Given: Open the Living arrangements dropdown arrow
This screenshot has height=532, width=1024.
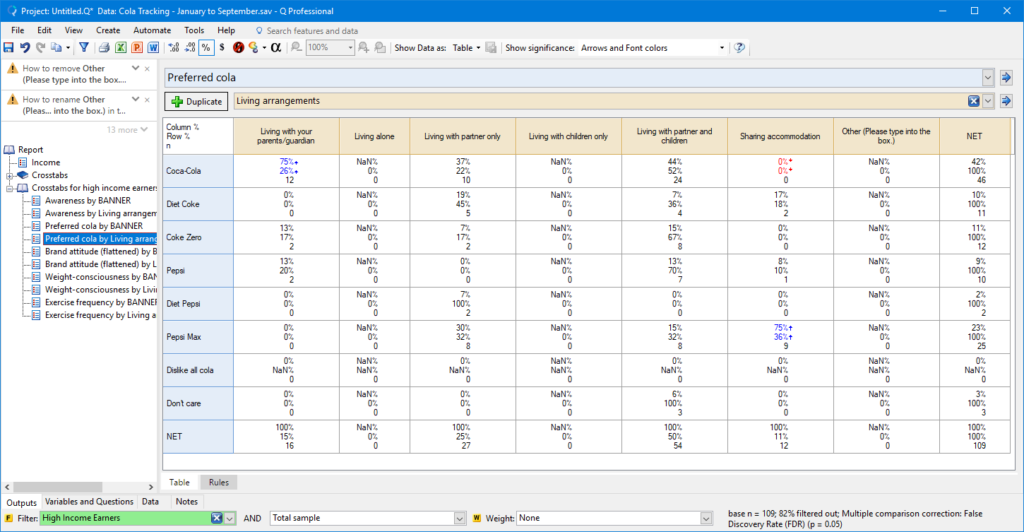Looking at the screenshot, I should (987, 101).
